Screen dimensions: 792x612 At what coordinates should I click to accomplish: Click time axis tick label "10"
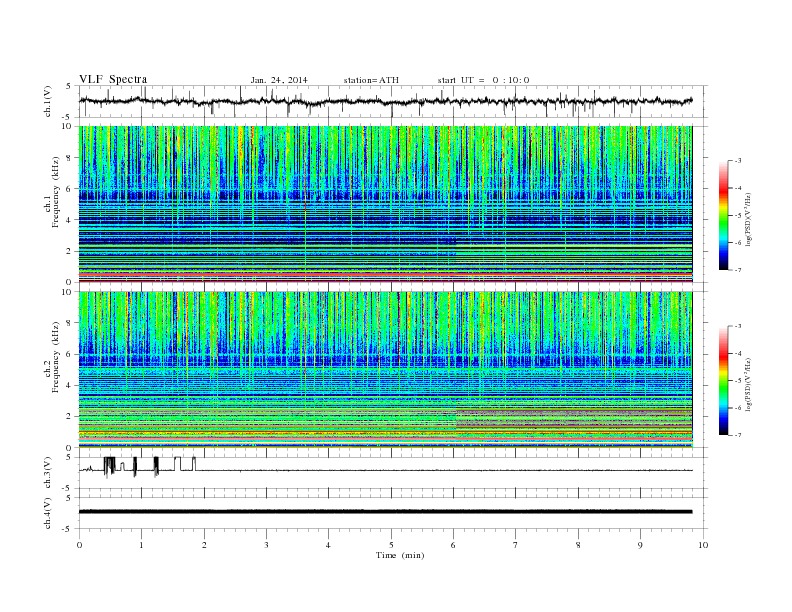pyautogui.click(x=703, y=545)
